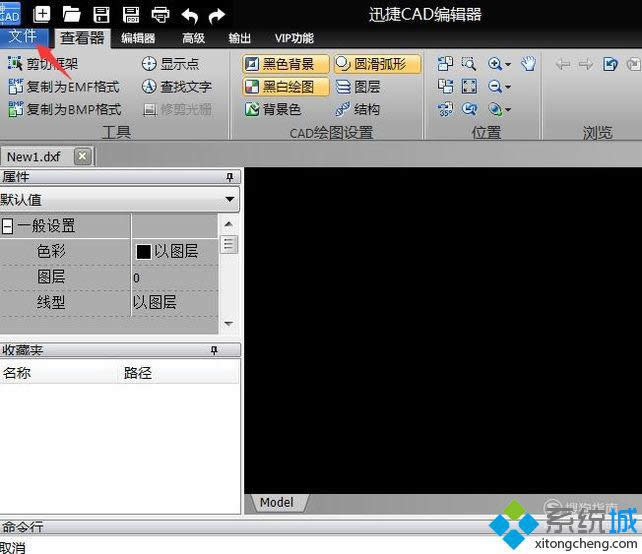642x554 pixels.
Task: Click the properties scrollbar thumb
Action: coord(229,244)
